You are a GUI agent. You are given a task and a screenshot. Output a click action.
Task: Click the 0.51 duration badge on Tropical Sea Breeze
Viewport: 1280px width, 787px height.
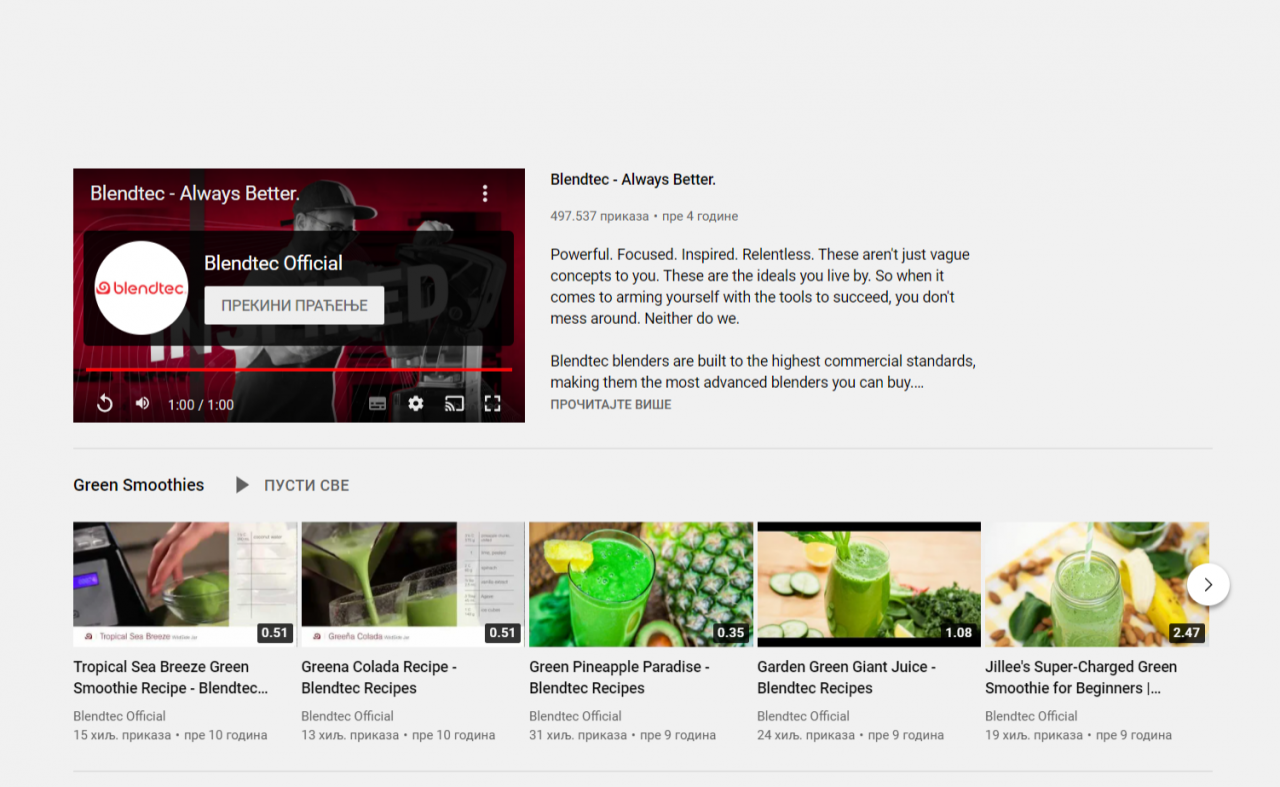point(274,632)
